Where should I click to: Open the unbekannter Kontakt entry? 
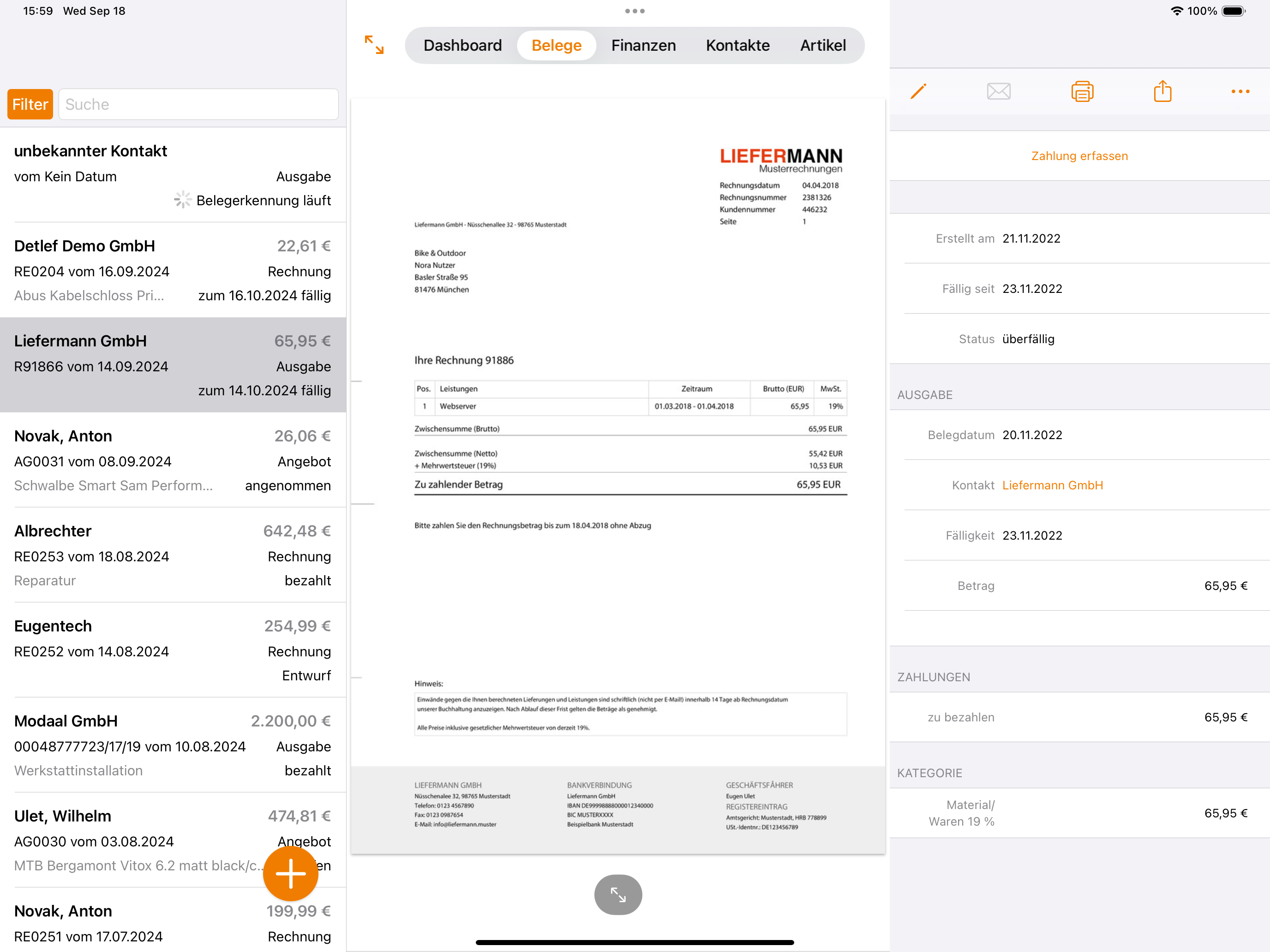click(173, 175)
